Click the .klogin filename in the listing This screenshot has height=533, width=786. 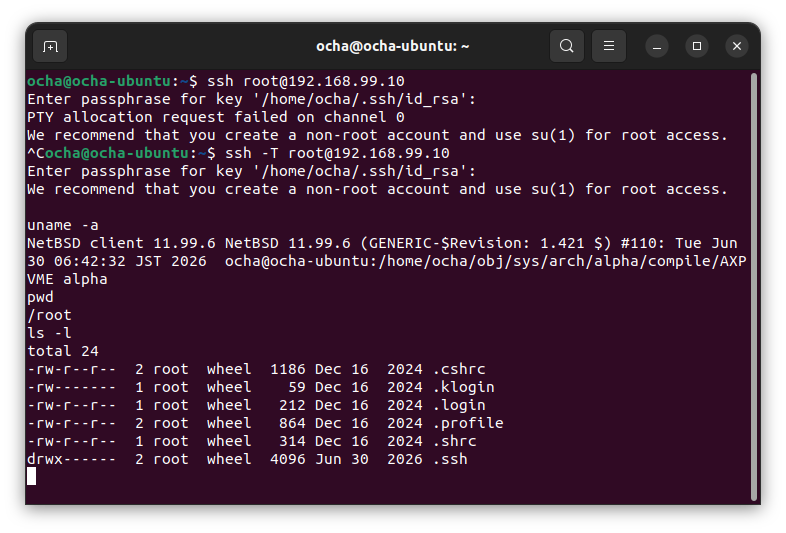(464, 387)
